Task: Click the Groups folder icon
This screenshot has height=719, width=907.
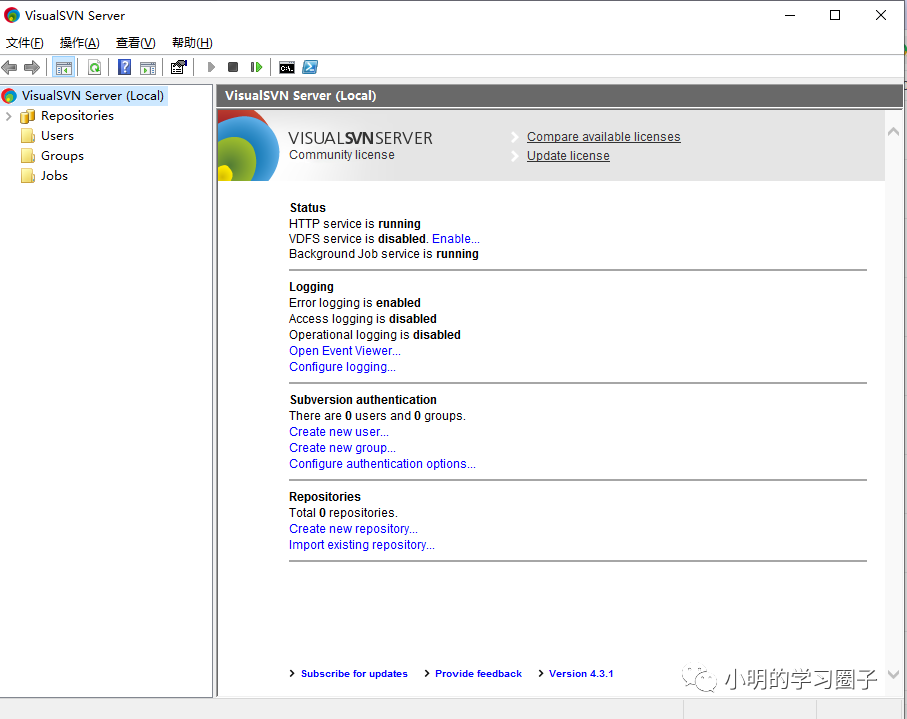Action: pos(28,156)
